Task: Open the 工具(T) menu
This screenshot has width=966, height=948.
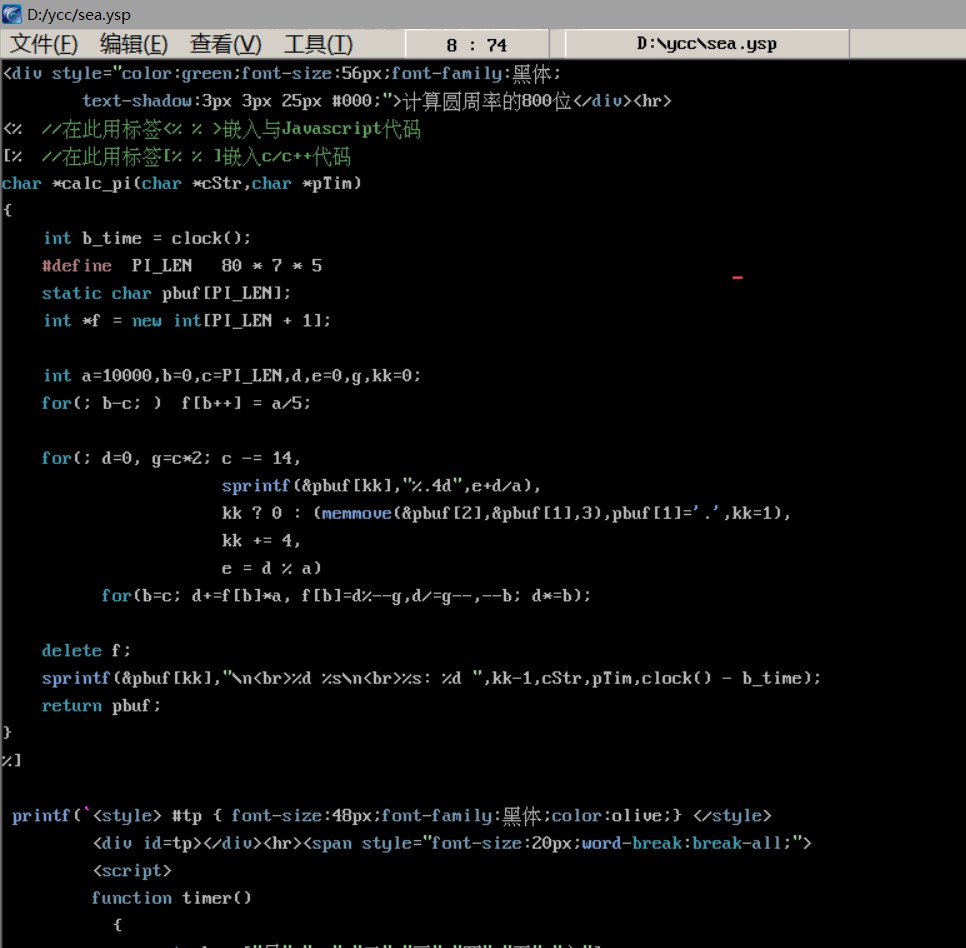Action: tap(318, 44)
